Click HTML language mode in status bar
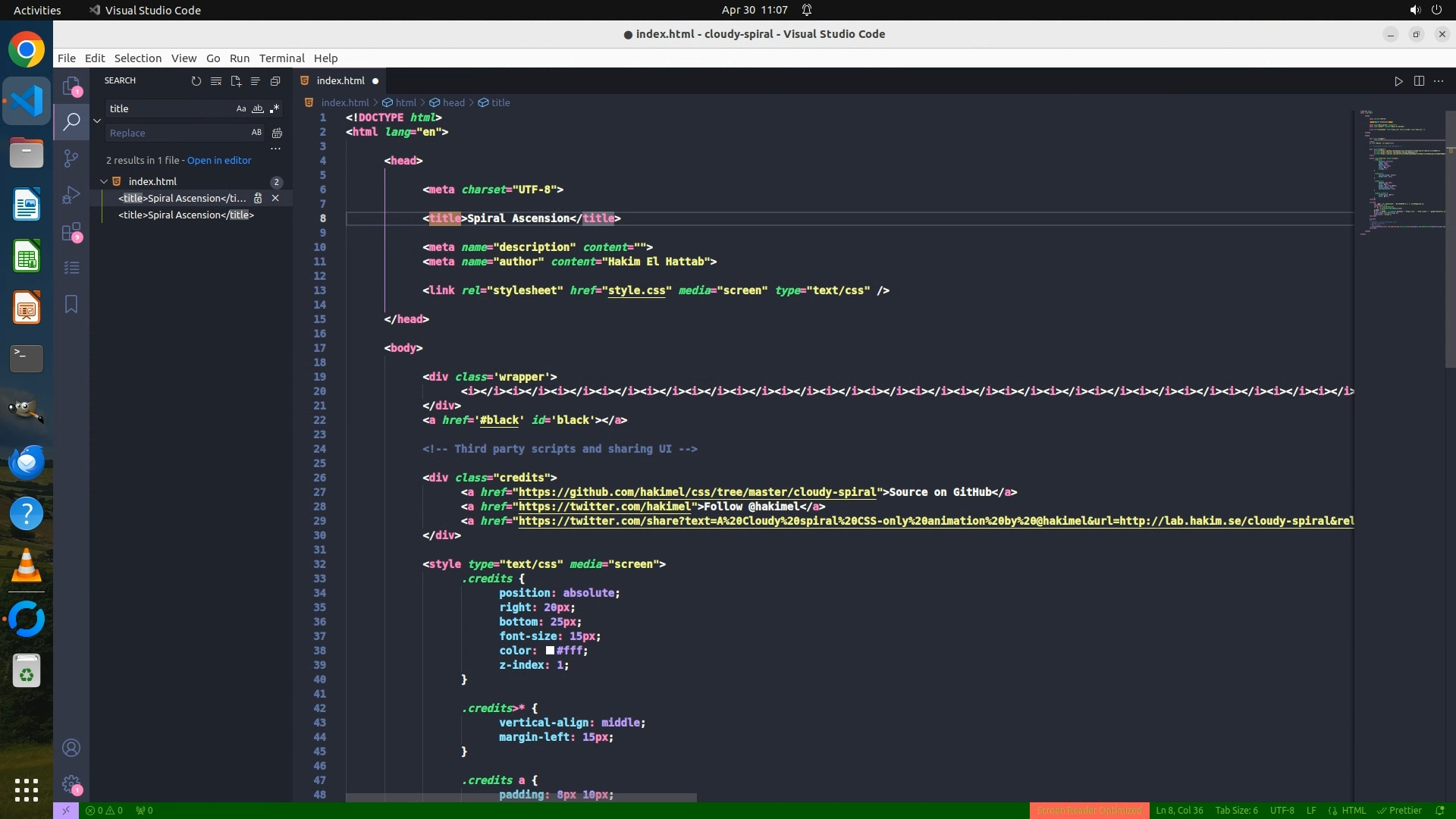Image resolution: width=1456 pixels, height=819 pixels. (x=1354, y=811)
